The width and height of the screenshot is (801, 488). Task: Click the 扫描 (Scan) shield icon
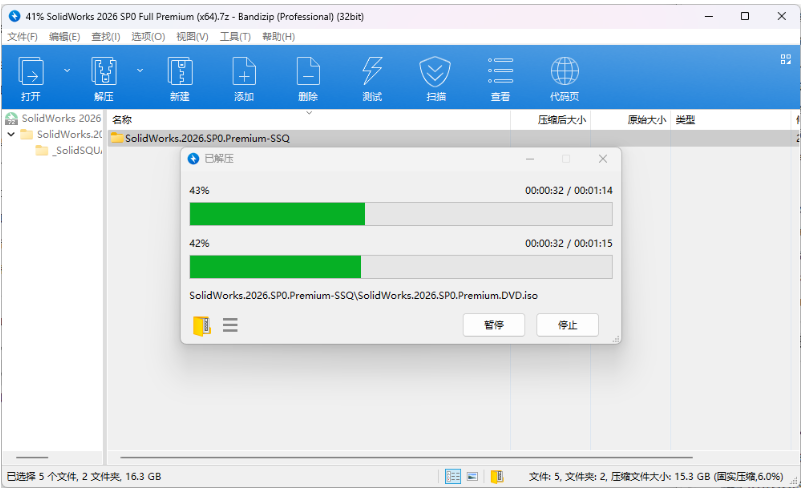pyautogui.click(x=435, y=72)
